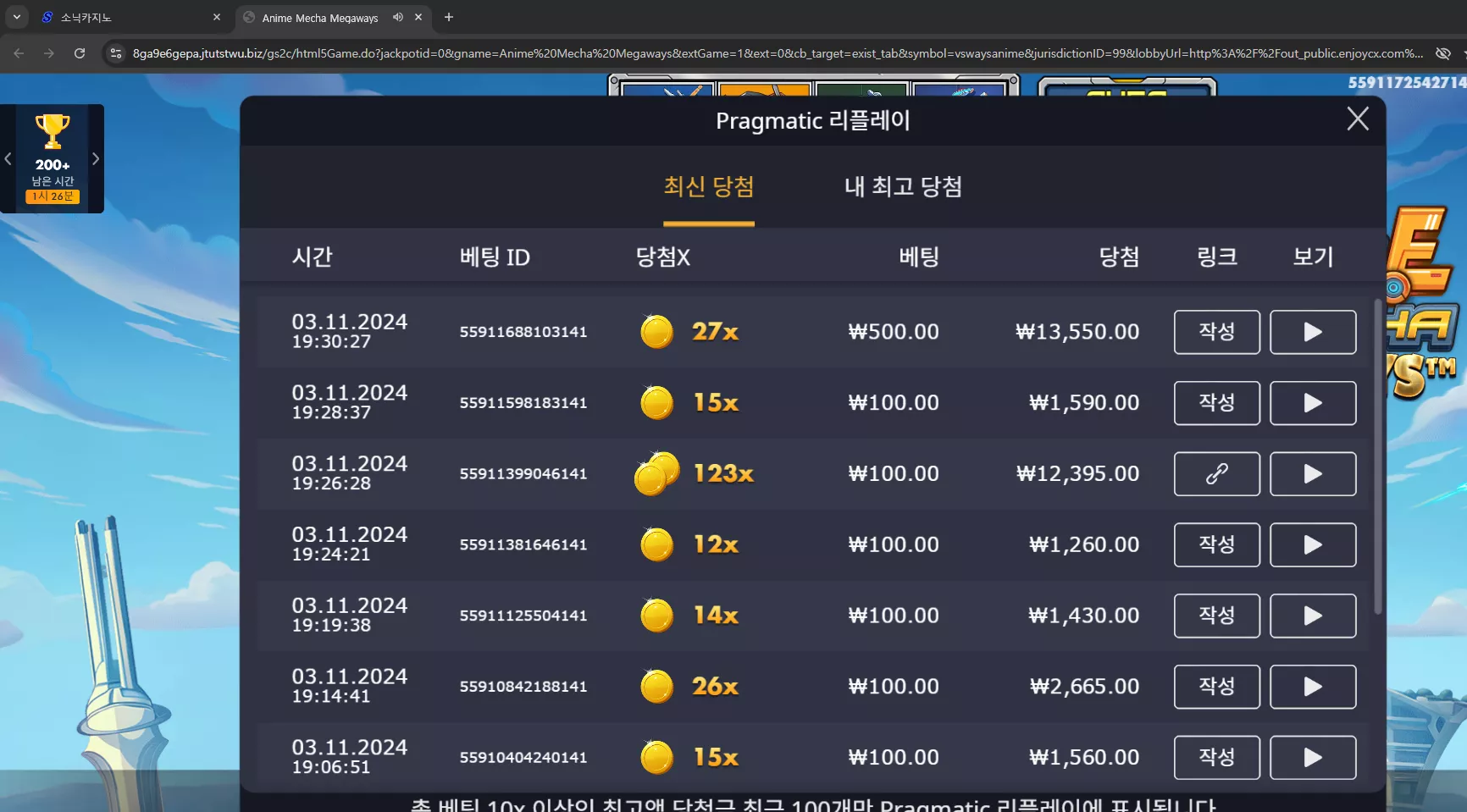Close the Pragmatic 리플레이 dialog
Viewport: 1467px width, 812px height.
point(1358,119)
